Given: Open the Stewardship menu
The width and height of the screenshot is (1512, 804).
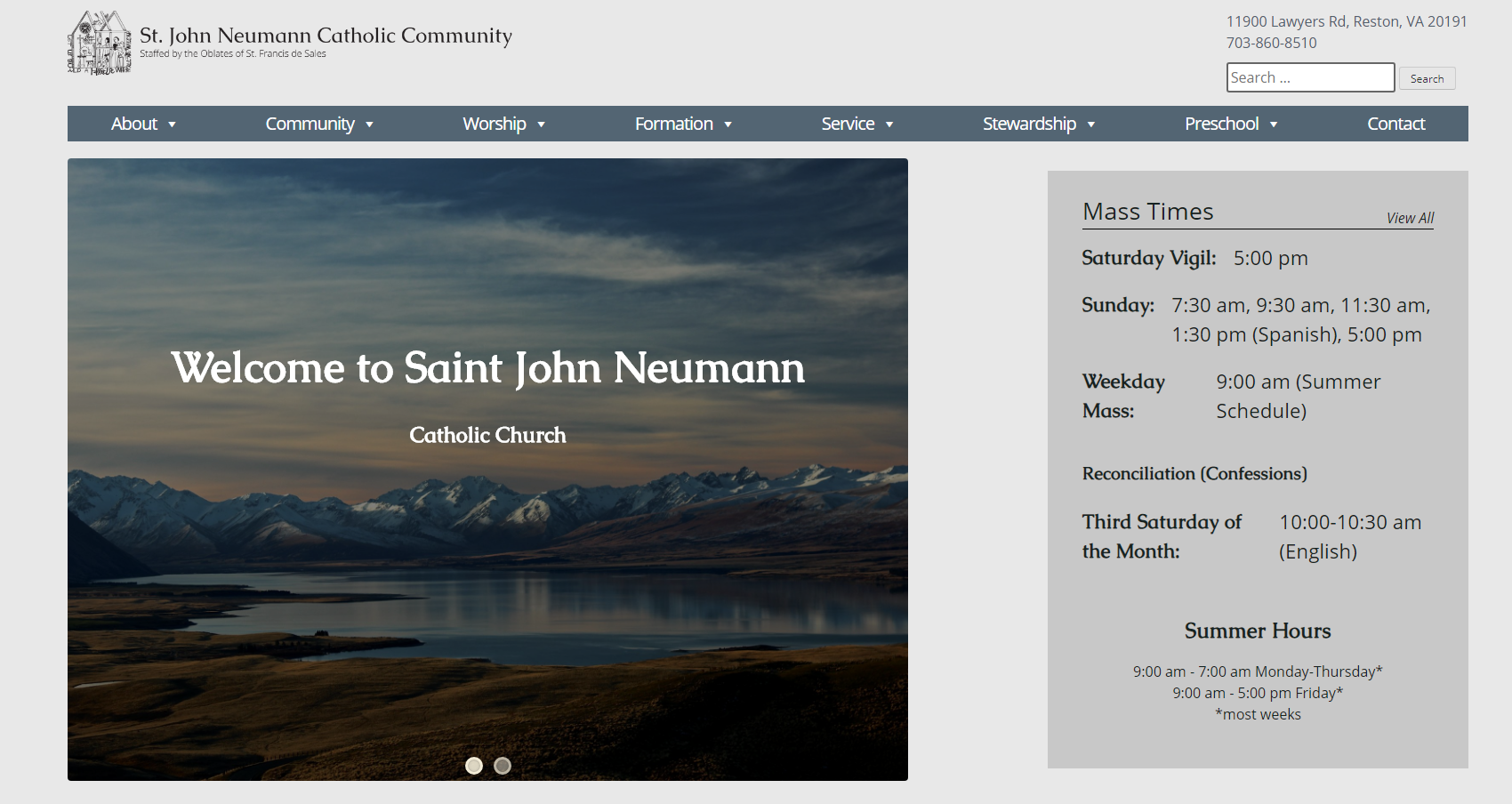Looking at the screenshot, I should tap(1029, 124).
